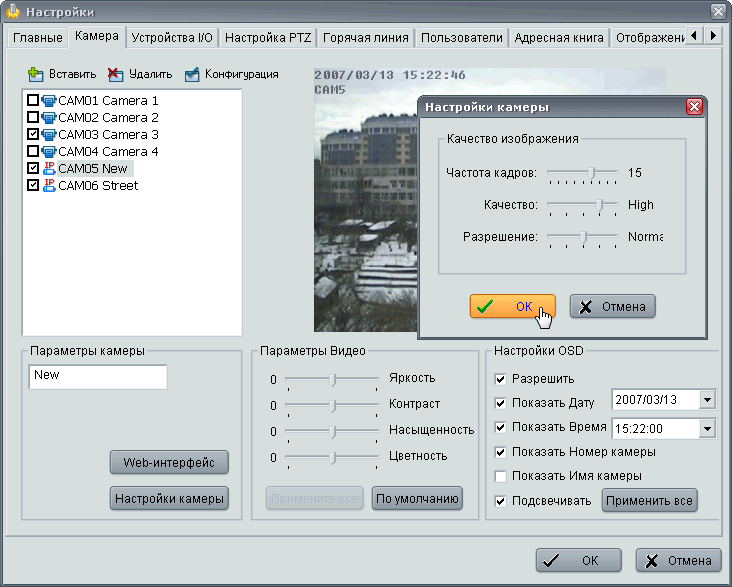
Task: Click the blue camera icon of CAM03
Action: (x=49, y=134)
